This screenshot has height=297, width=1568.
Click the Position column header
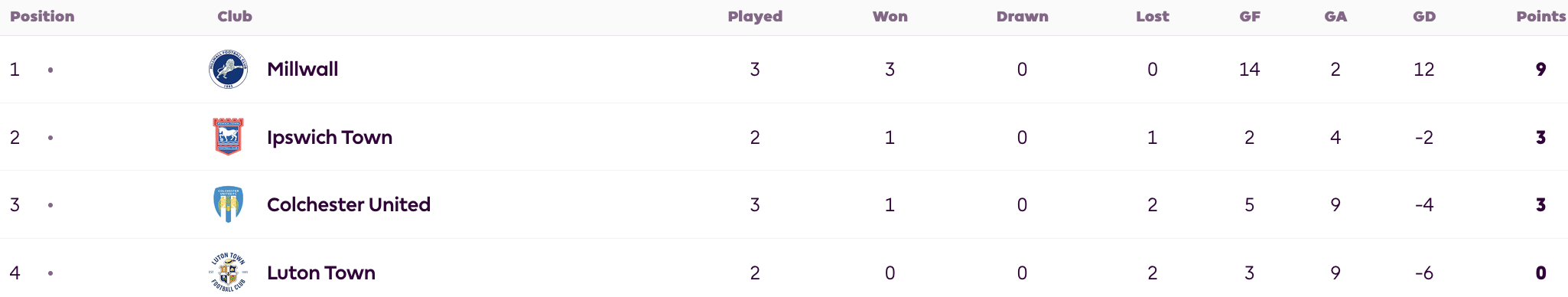[42, 16]
